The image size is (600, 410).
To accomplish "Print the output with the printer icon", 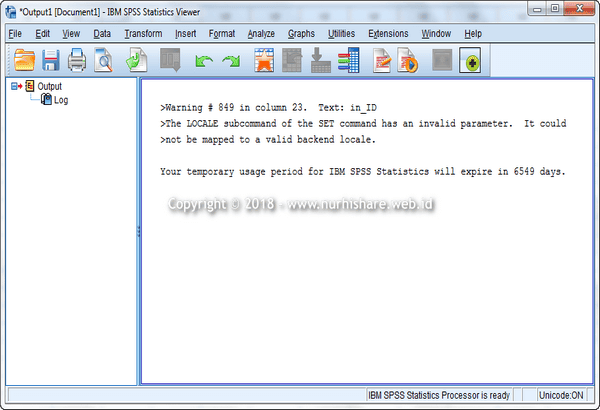I will pyautogui.click(x=77, y=60).
